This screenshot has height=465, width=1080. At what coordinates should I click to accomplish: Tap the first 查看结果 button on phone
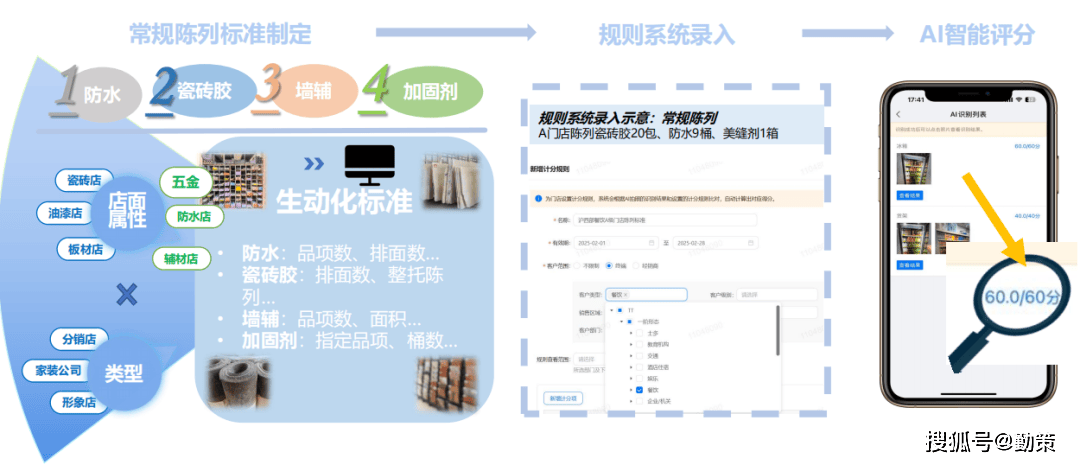click(x=911, y=194)
